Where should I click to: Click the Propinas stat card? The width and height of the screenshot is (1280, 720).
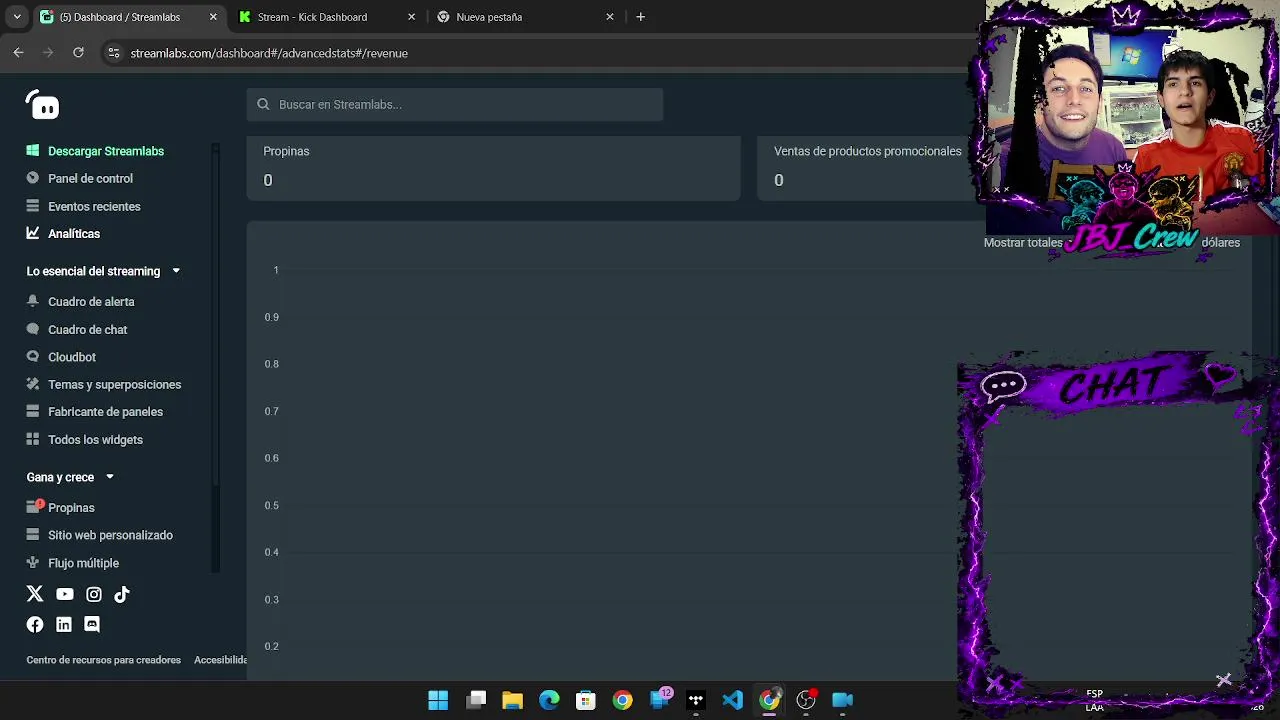point(493,168)
